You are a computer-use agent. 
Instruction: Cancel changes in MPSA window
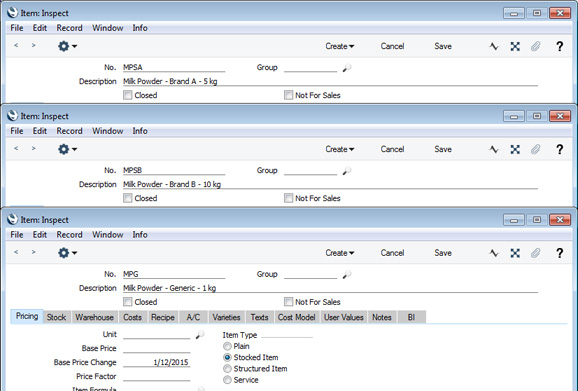click(x=392, y=46)
